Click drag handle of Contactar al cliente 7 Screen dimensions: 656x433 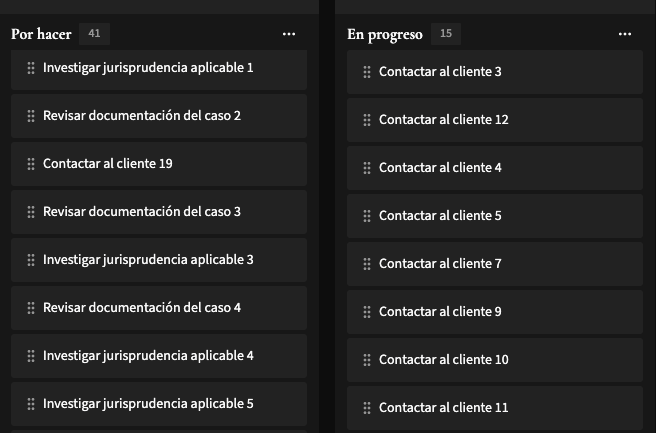click(x=367, y=264)
